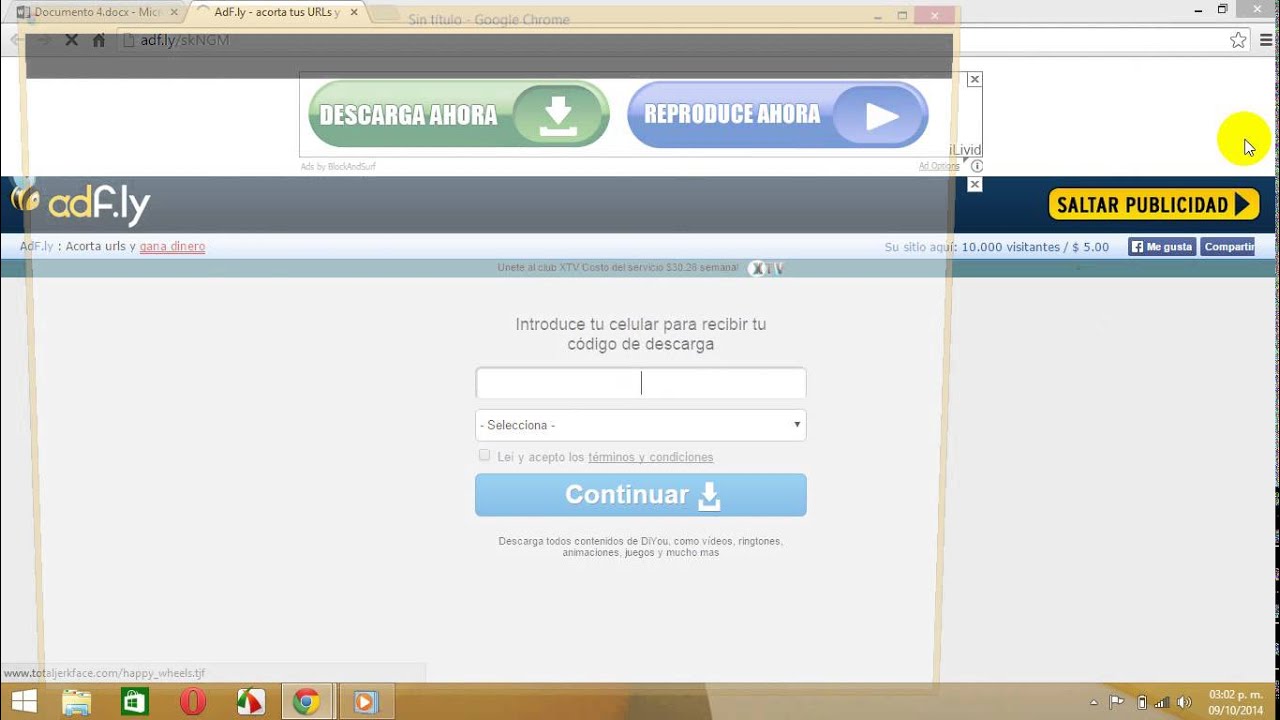The image size is (1280, 720).
Task: Select the AdF.ly acorta tus URLs tab
Action: [x=277, y=12]
